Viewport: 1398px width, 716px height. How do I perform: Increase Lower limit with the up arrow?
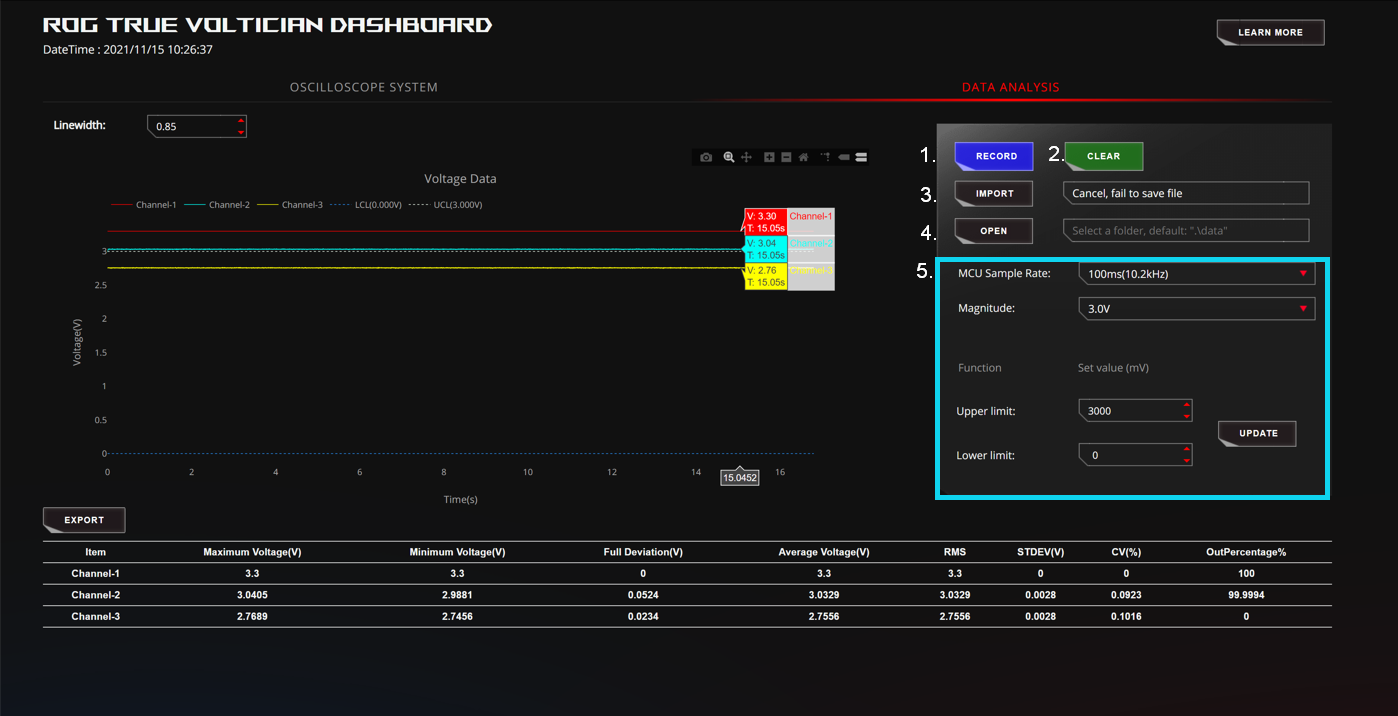[1186, 449]
